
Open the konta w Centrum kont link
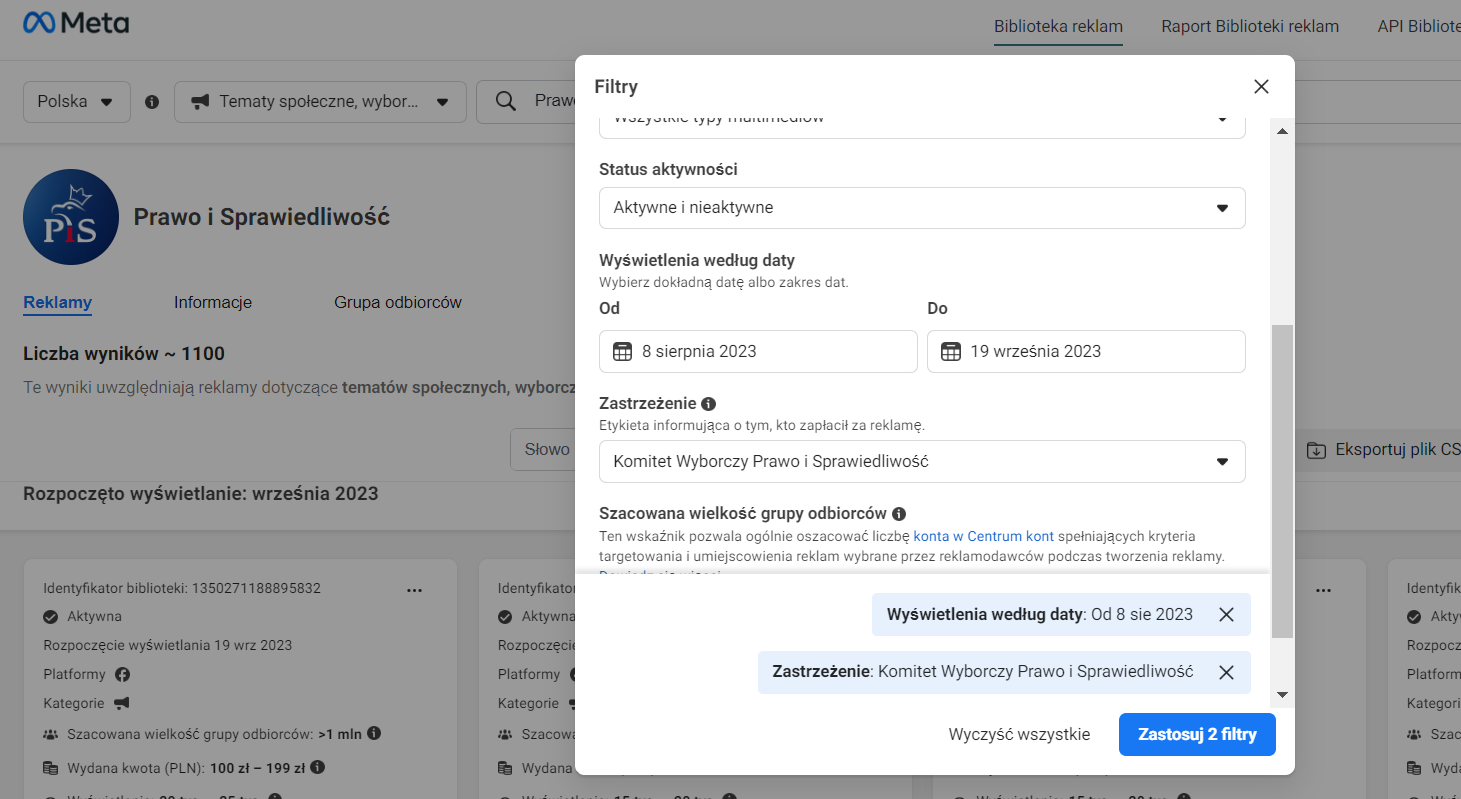(x=983, y=537)
